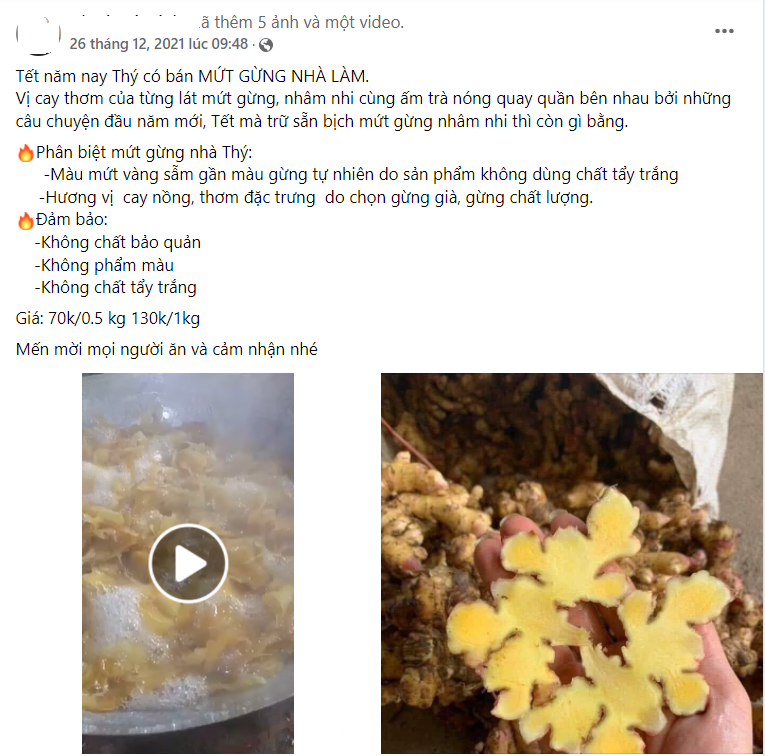The width and height of the screenshot is (765, 756).
Task: Click the line Mến mời mọi người ăn
Action: click(166, 350)
